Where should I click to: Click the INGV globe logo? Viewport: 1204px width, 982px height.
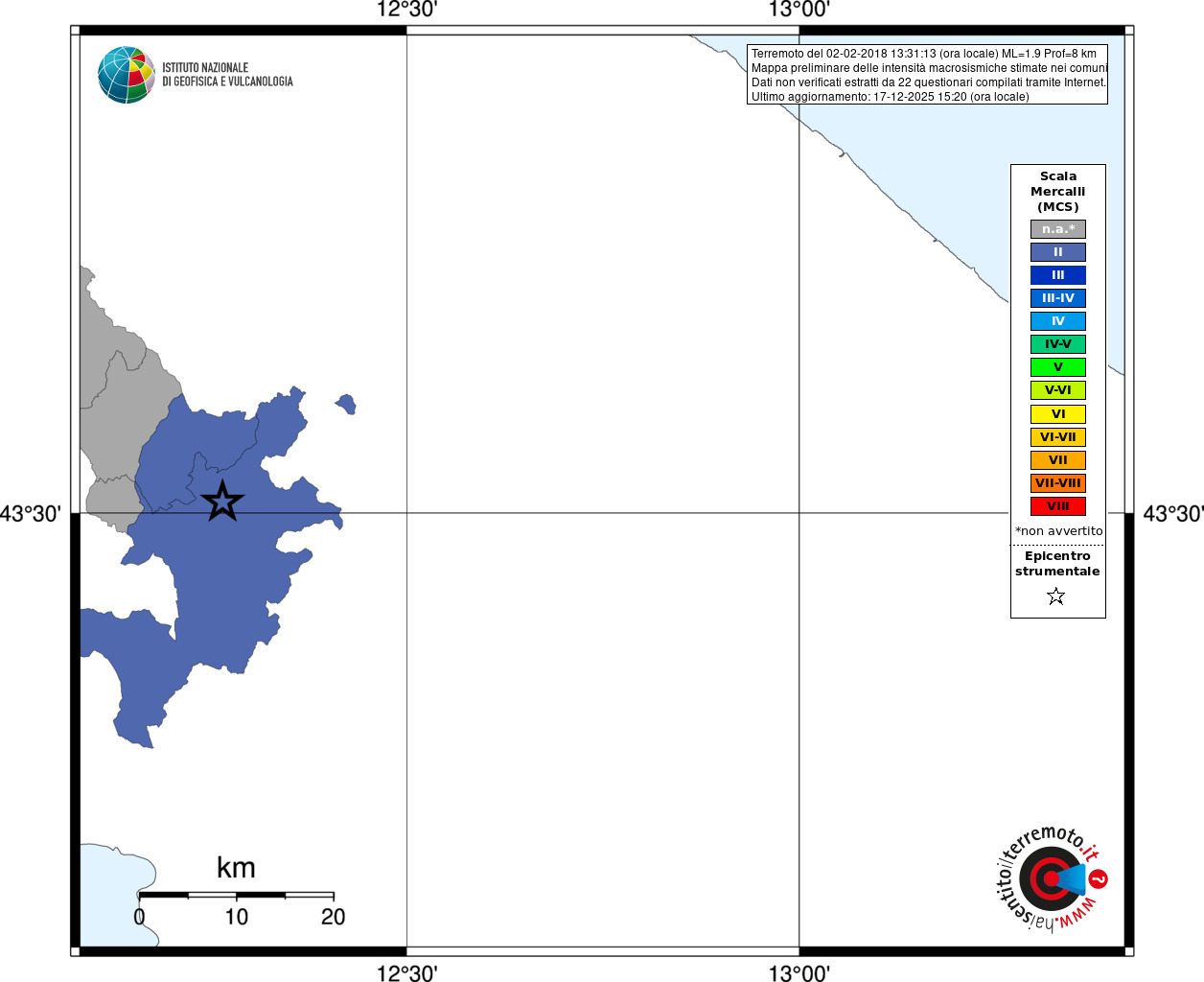pos(127,75)
